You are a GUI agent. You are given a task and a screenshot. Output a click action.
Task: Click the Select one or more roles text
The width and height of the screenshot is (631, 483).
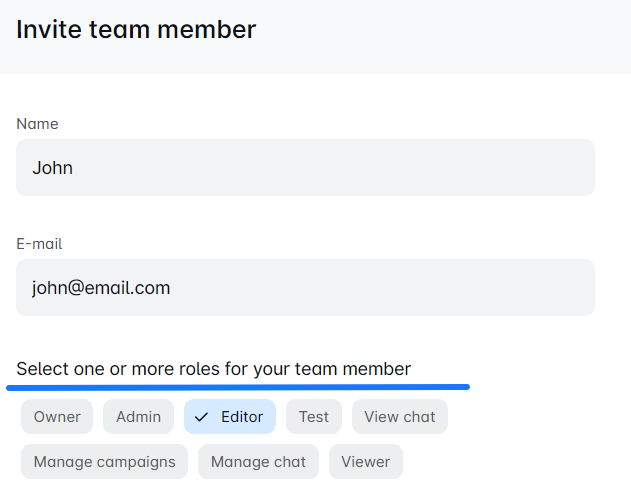pos(213,369)
